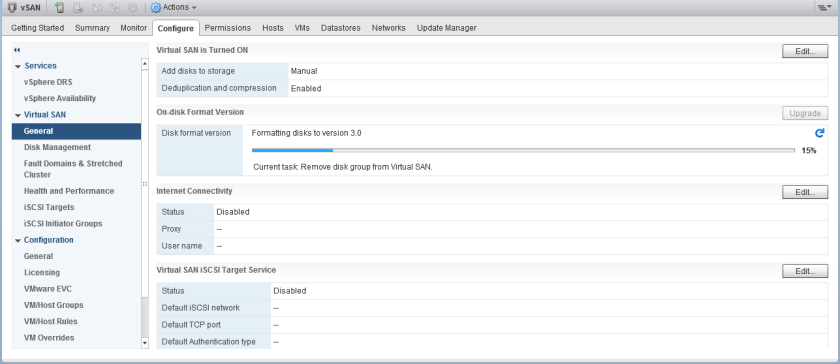
Task: Edit Virtual SAN general settings
Action: pyautogui.click(x=805, y=51)
